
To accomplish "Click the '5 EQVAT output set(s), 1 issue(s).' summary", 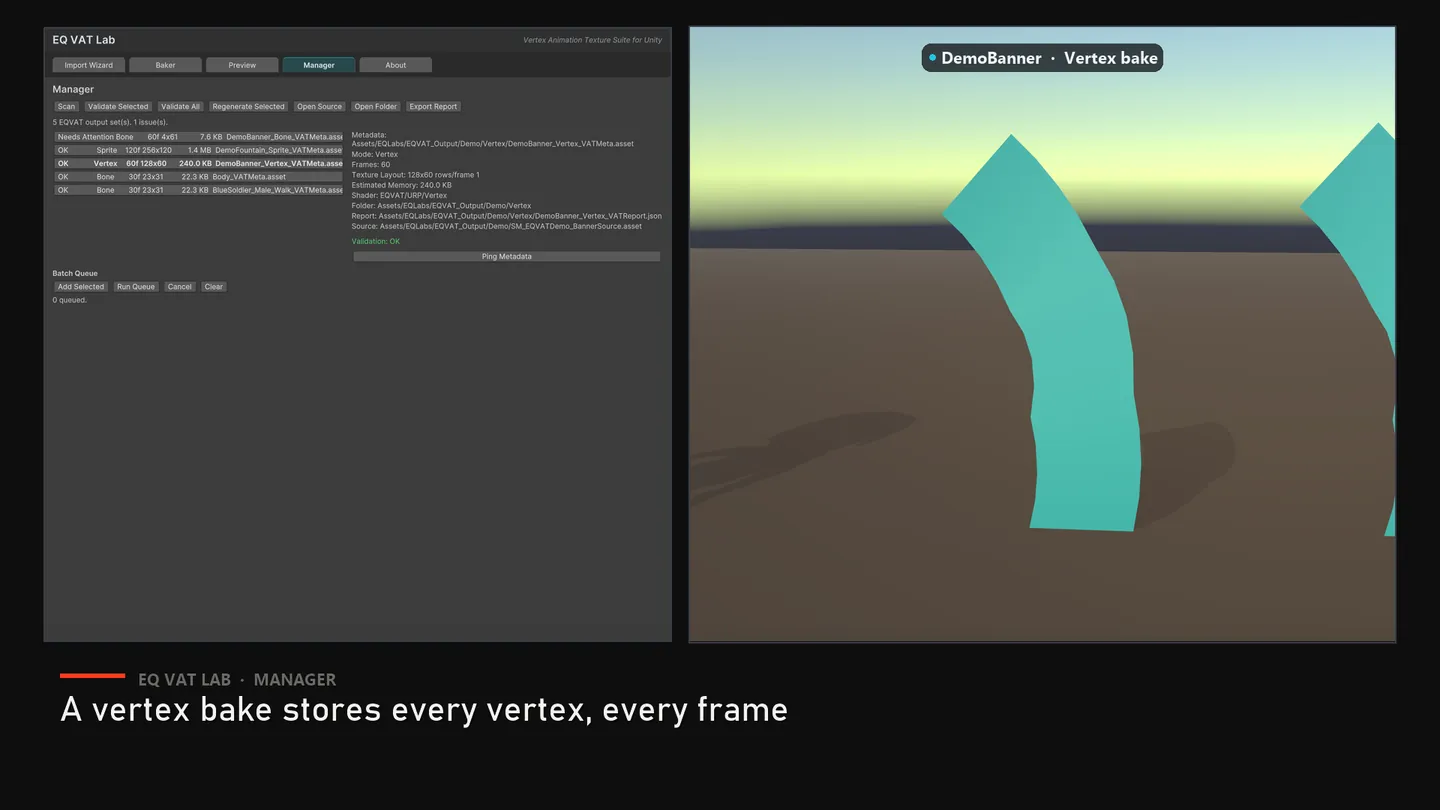I will point(110,122).
